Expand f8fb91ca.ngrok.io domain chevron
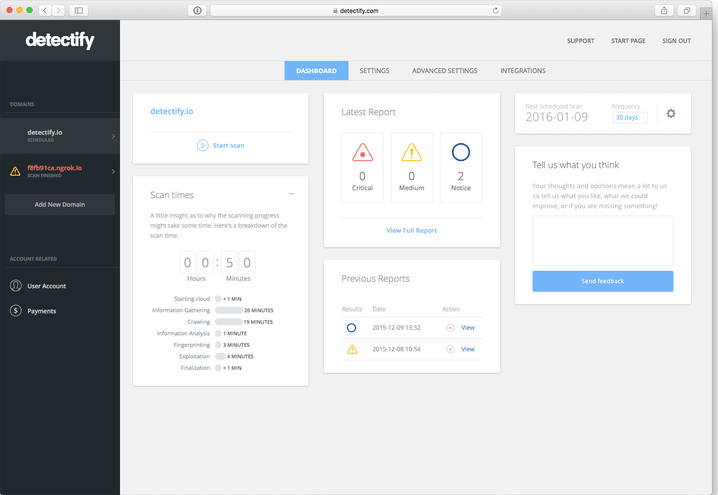718x495 pixels. click(113, 171)
